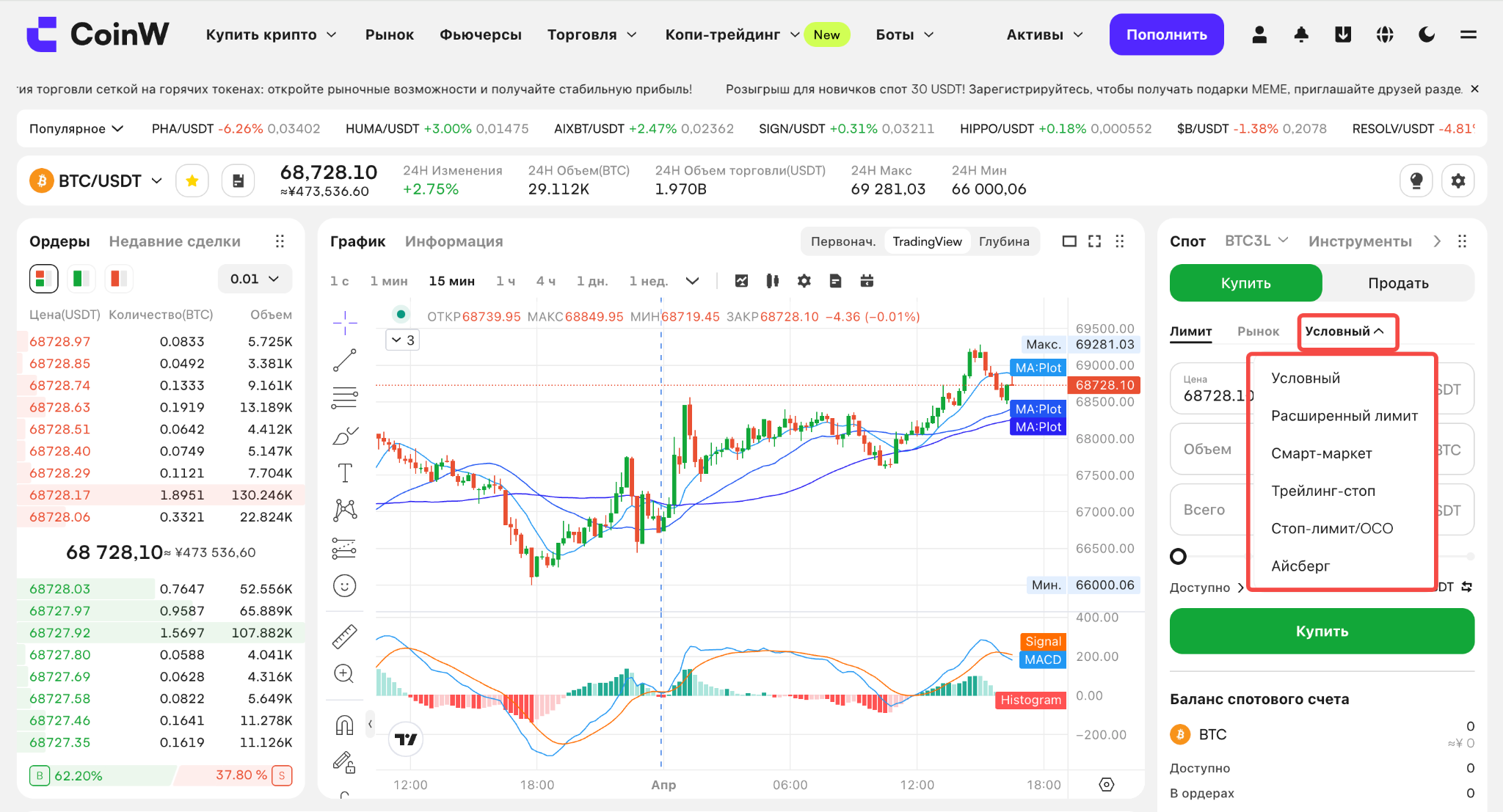
Task: Open the trading guide document icon
Action: click(239, 180)
